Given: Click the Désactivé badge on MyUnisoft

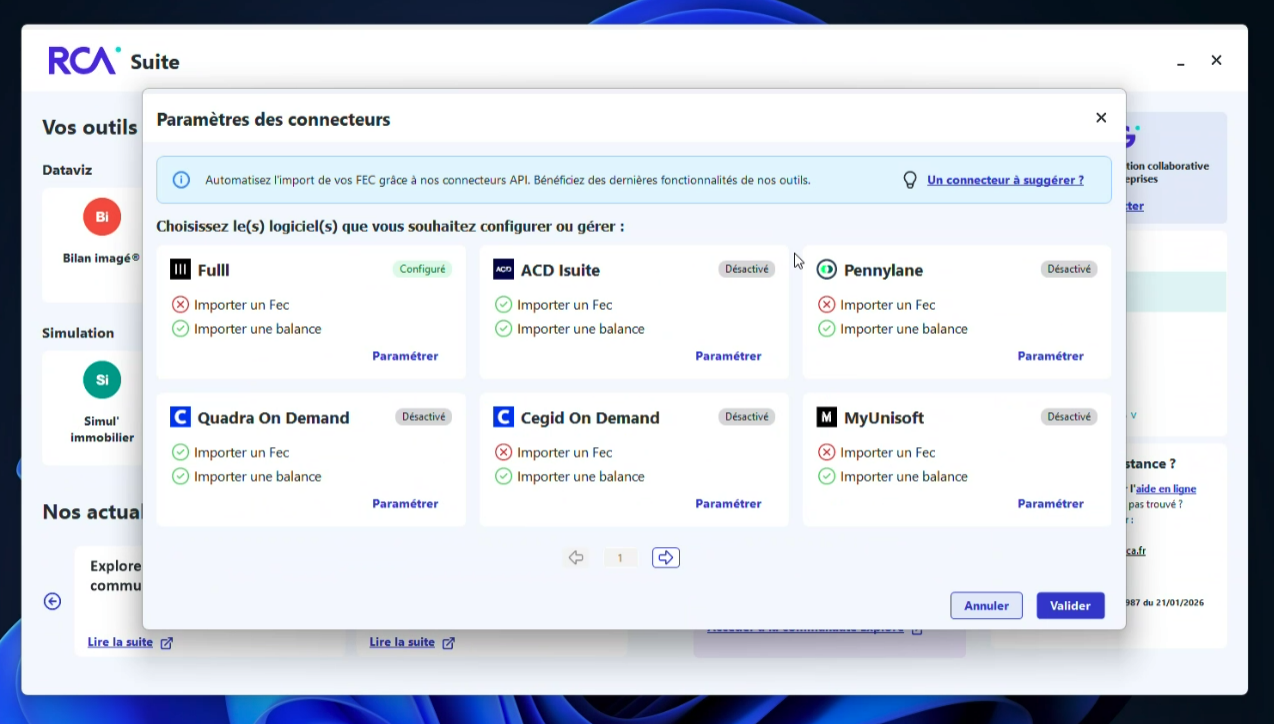Looking at the screenshot, I should 1069,417.
